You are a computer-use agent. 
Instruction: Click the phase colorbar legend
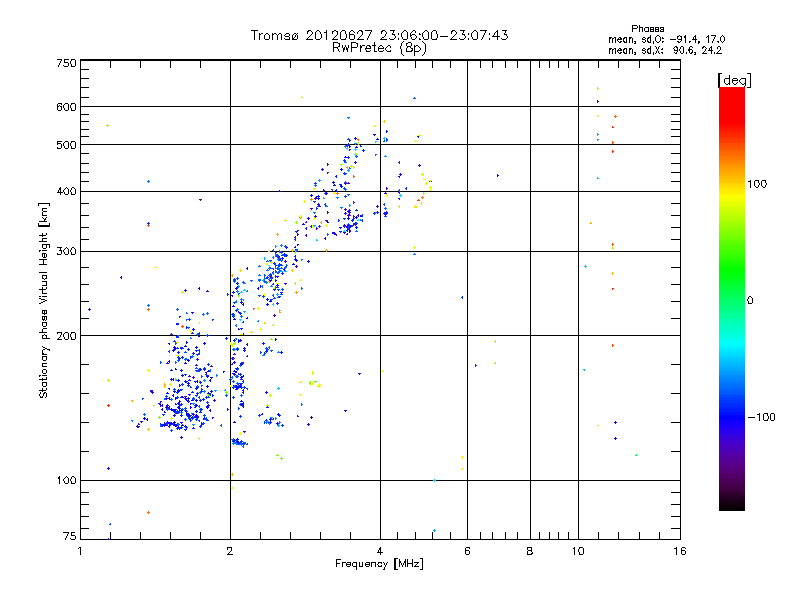[x=732, y=298]
